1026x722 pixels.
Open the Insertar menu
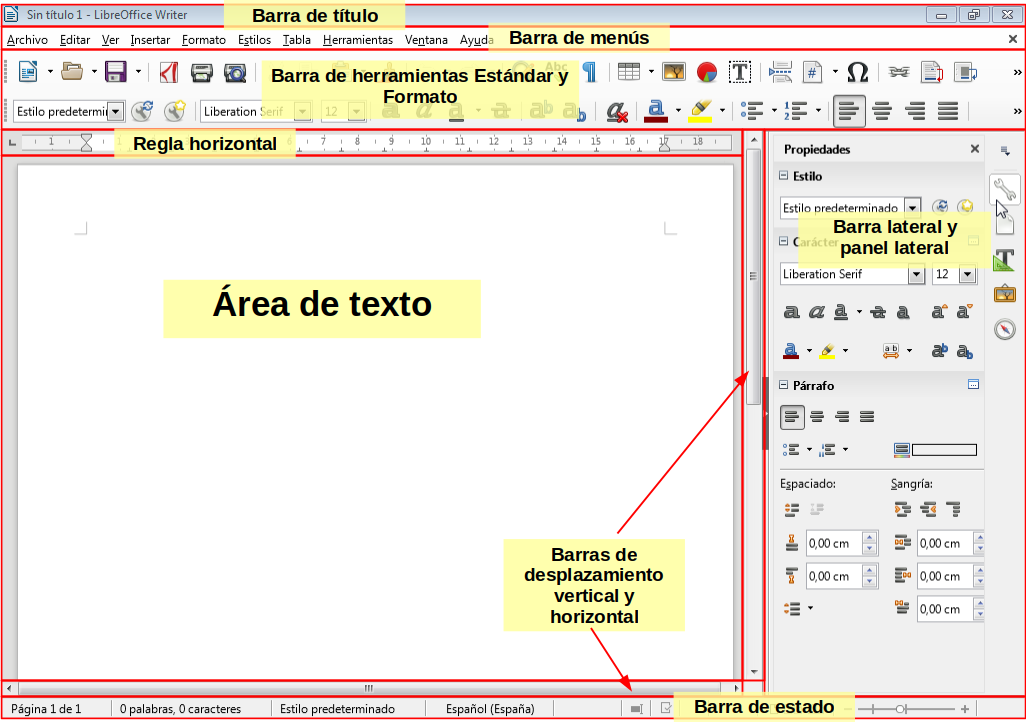tap(150, 40)
